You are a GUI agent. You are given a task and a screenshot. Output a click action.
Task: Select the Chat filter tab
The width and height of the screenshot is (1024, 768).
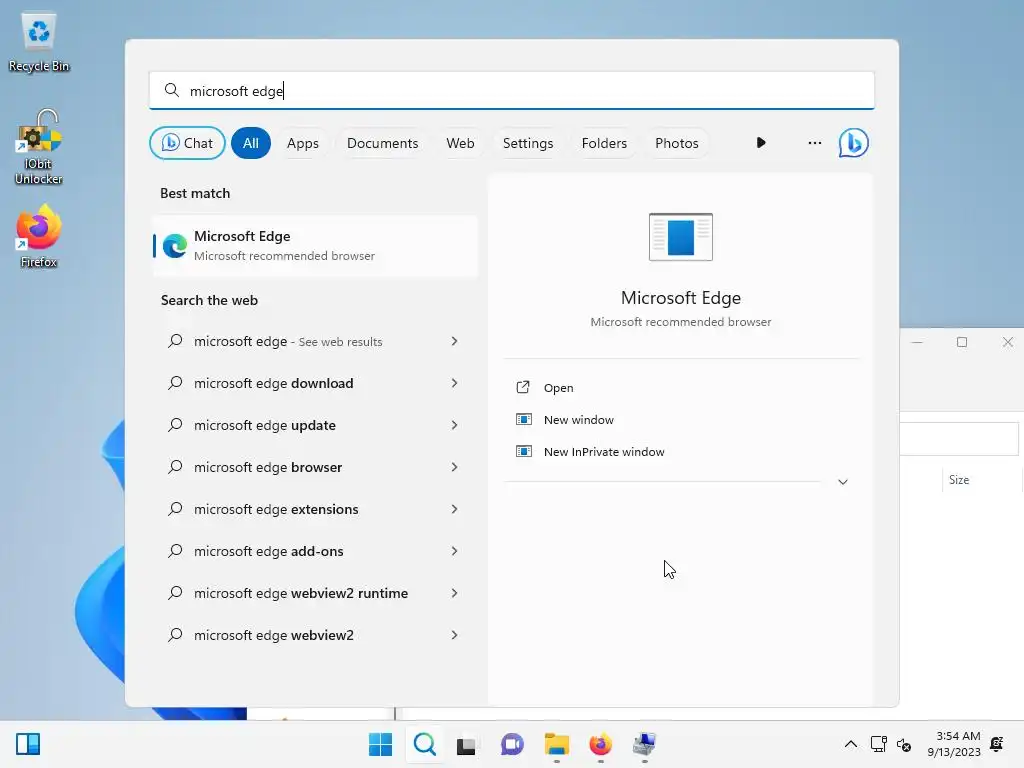tap(187, 143)
